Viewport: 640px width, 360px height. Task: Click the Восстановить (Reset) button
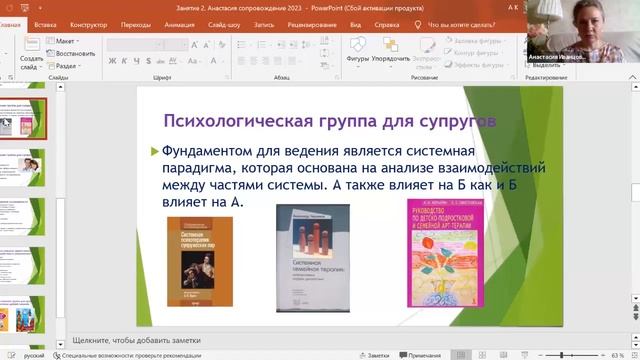71,53
